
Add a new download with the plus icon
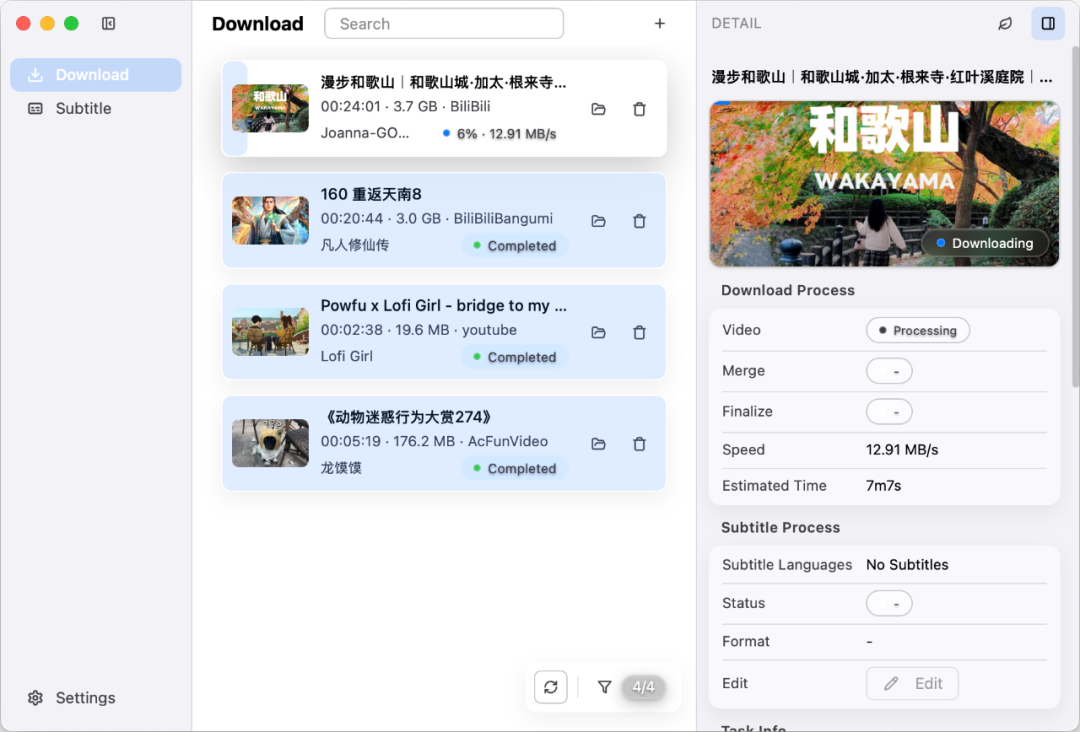(660, 23)
